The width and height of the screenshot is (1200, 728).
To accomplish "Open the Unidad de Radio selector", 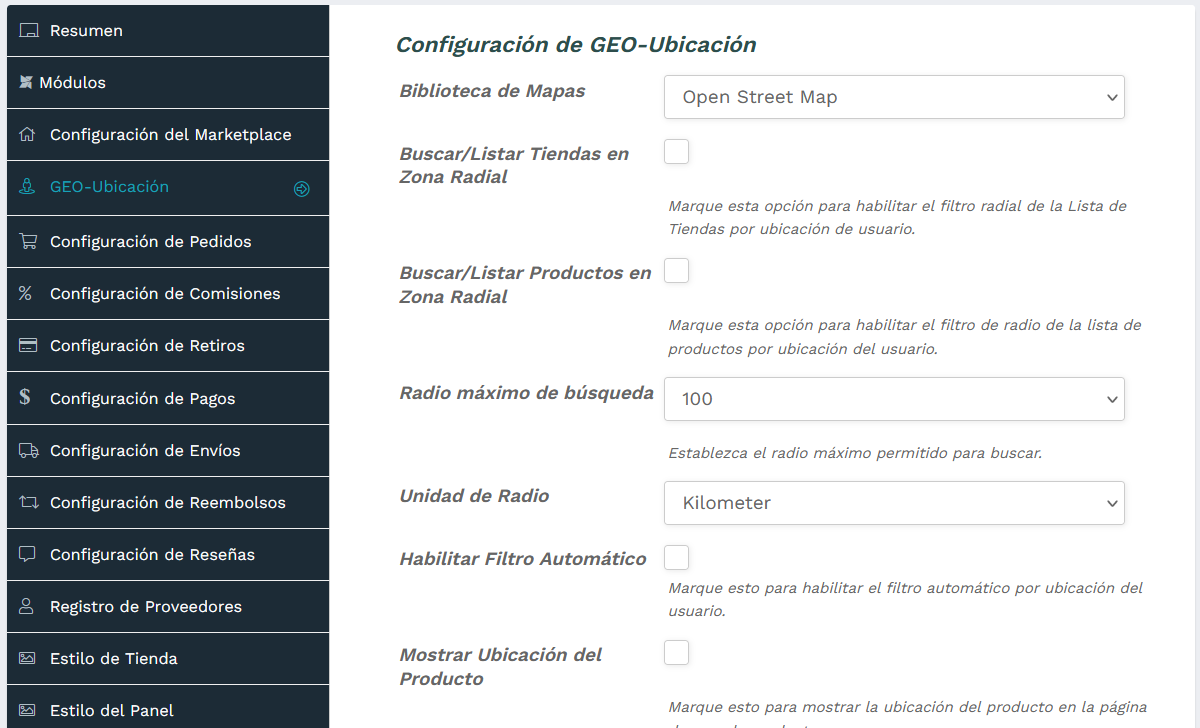I will (x=894, y=502).
